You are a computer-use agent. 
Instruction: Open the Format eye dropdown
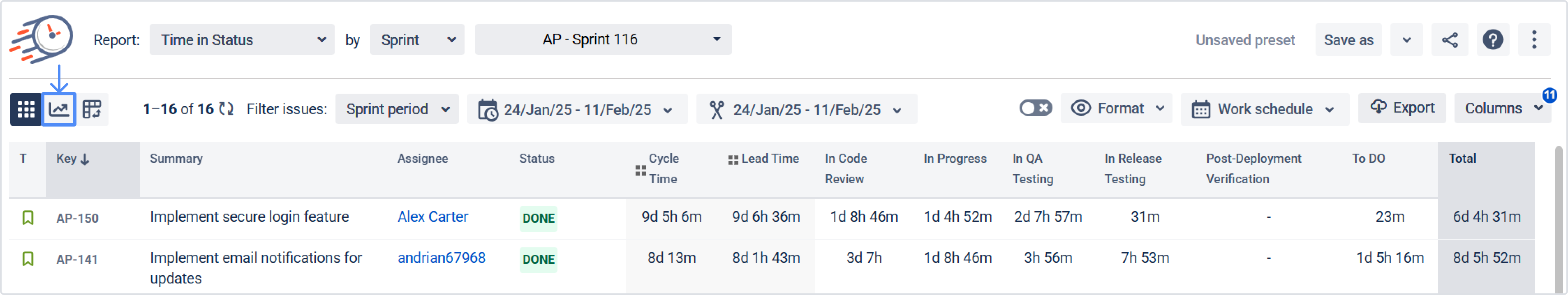click(1117, 108)
